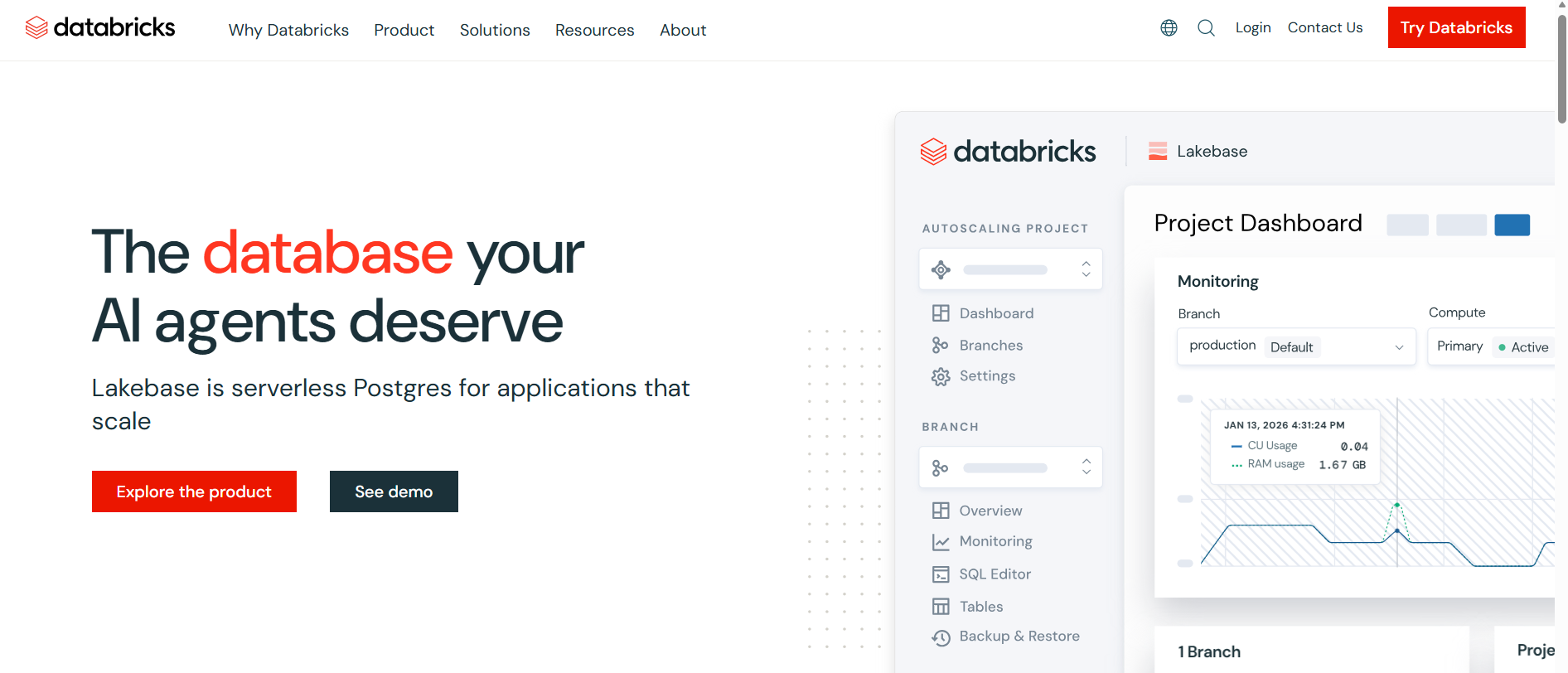Click the Tables icon
1568x673 pixels.
(x=941, y=607)
